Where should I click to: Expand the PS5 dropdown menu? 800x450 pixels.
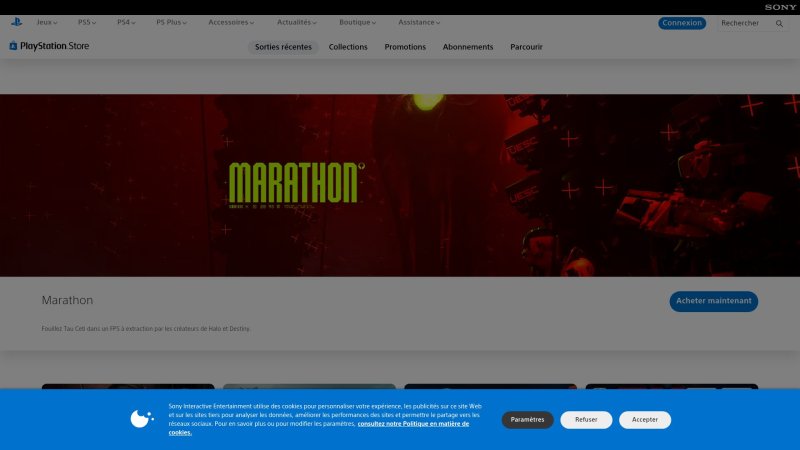pos(87,22)
